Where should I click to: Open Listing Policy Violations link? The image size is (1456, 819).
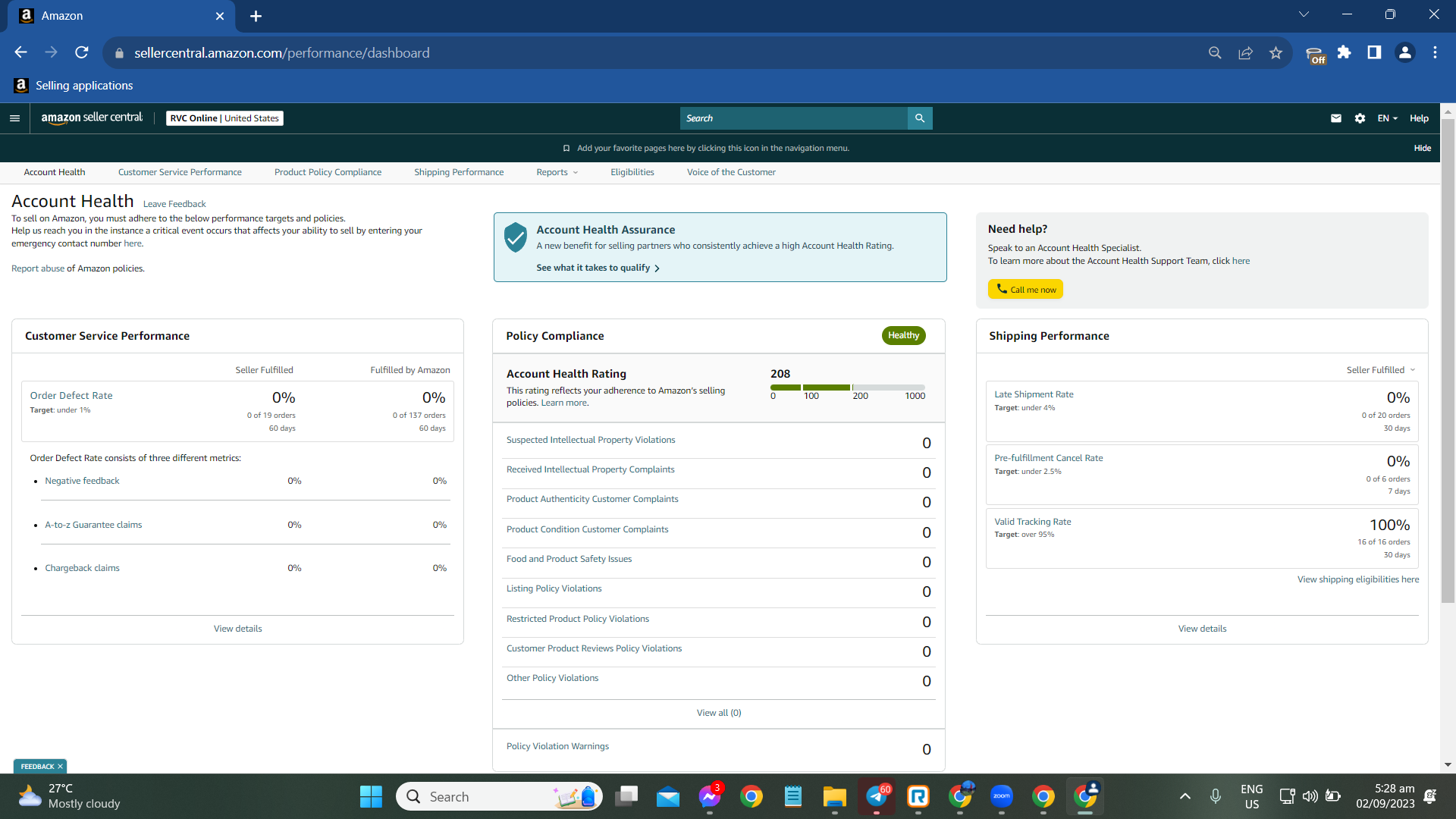(x=554, y=588)
